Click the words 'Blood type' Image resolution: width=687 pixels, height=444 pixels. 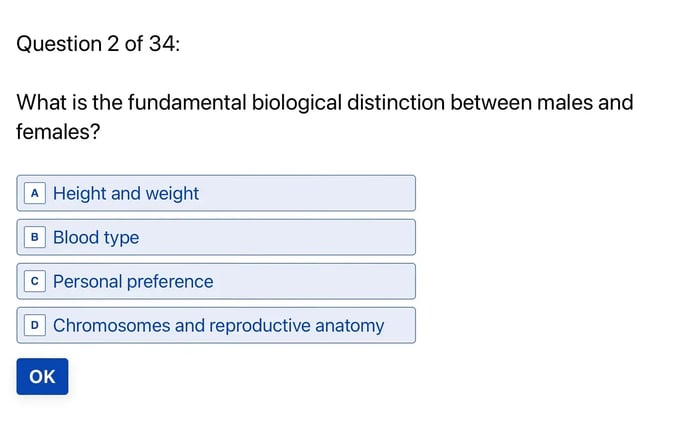tap(96, 238)
